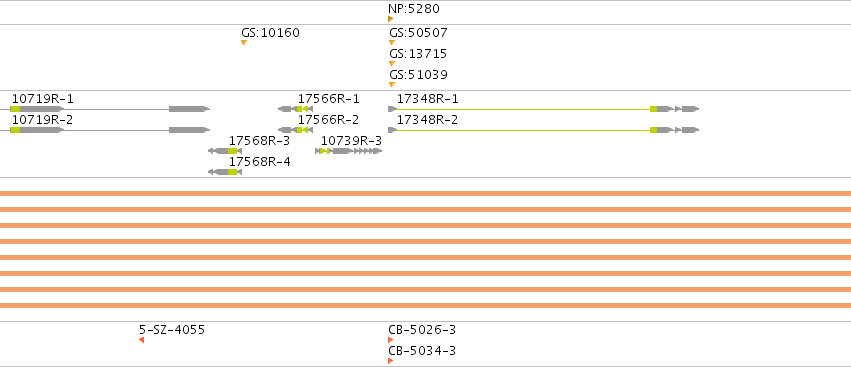
Task: Select the 17348R-1 transcript intron line
Action: pos(524,109)
